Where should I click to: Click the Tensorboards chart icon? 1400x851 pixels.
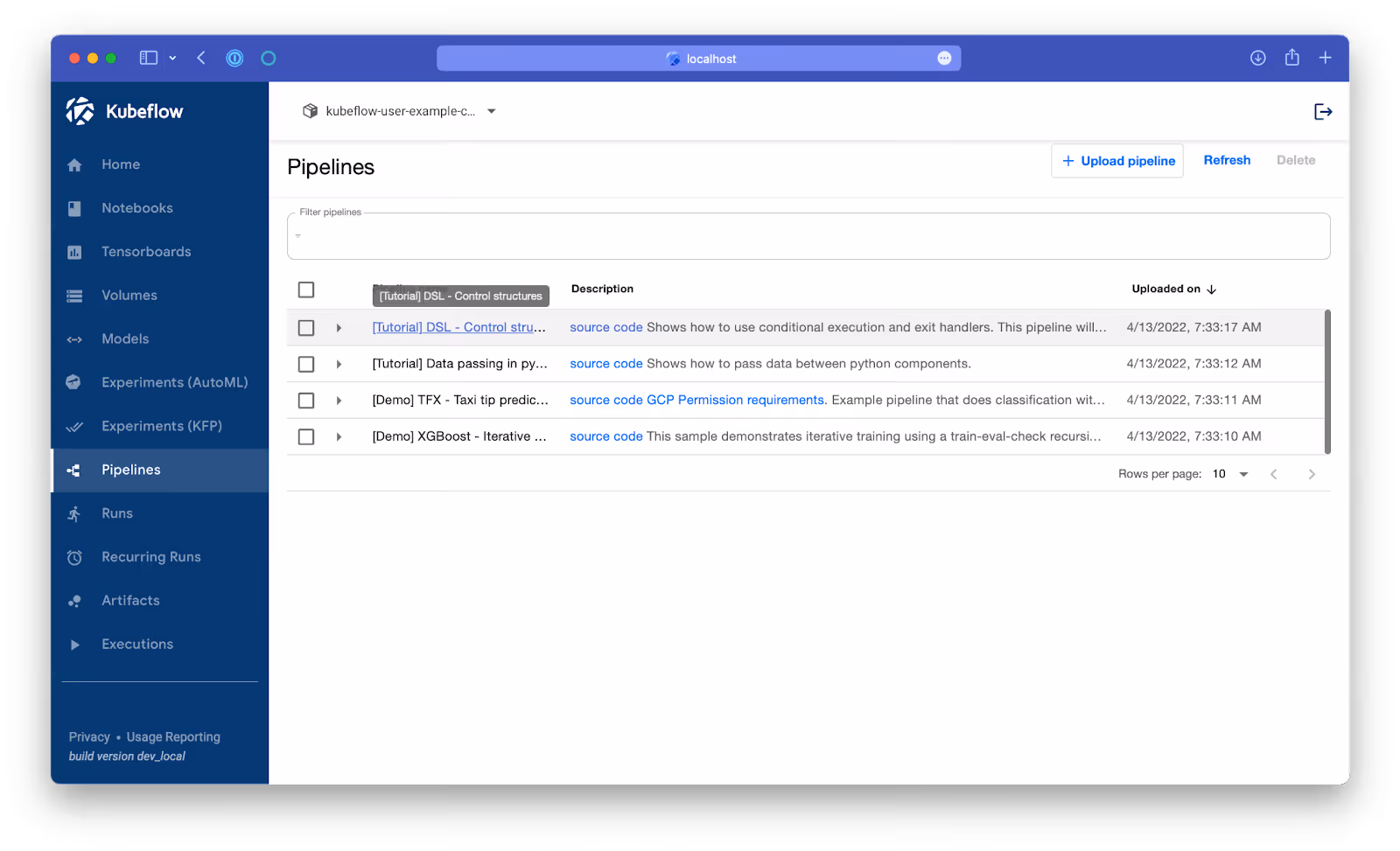click(74, 253)
